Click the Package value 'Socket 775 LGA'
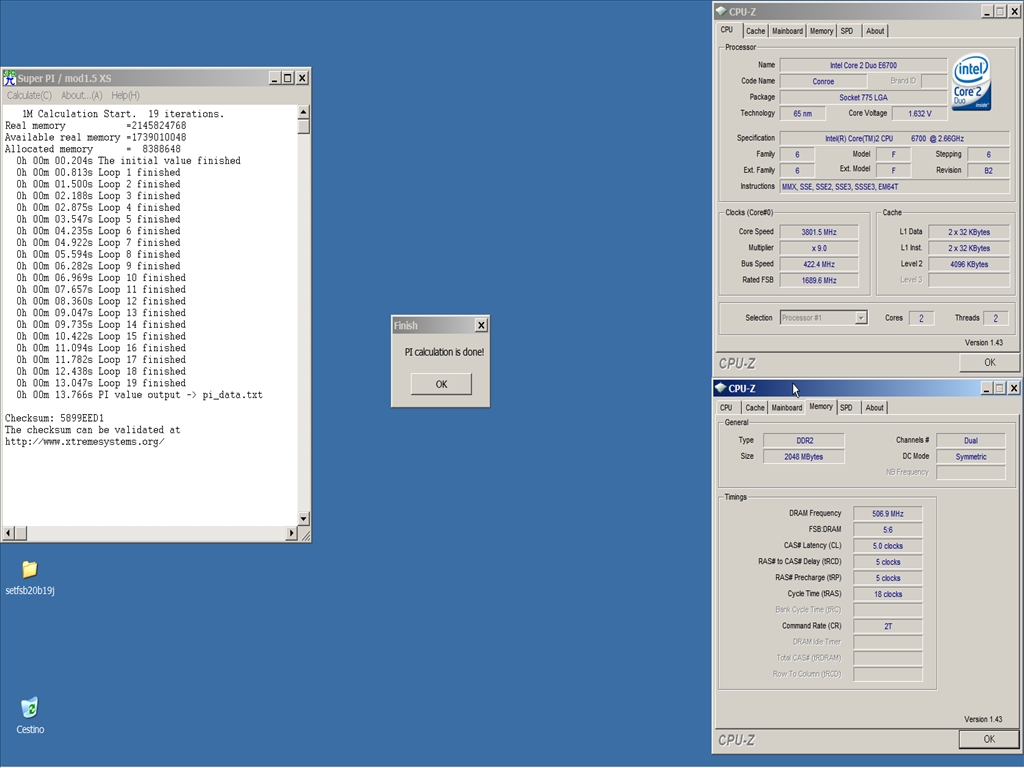 [x=863, y=97]
